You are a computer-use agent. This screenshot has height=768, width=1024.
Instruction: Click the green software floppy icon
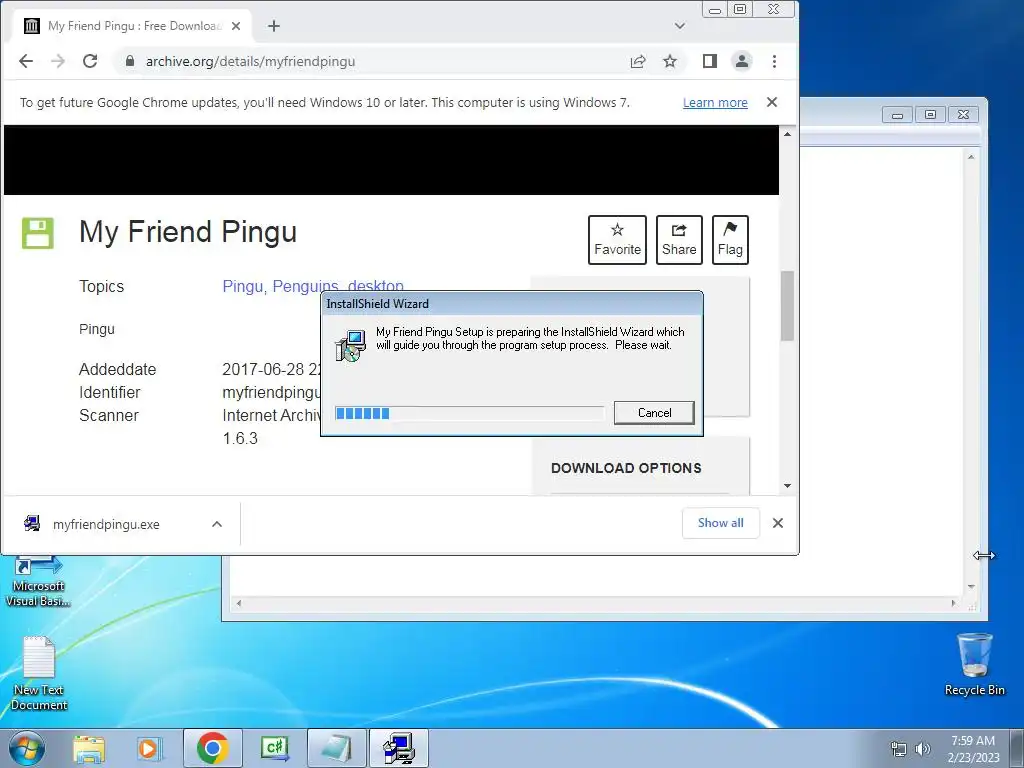38,233
